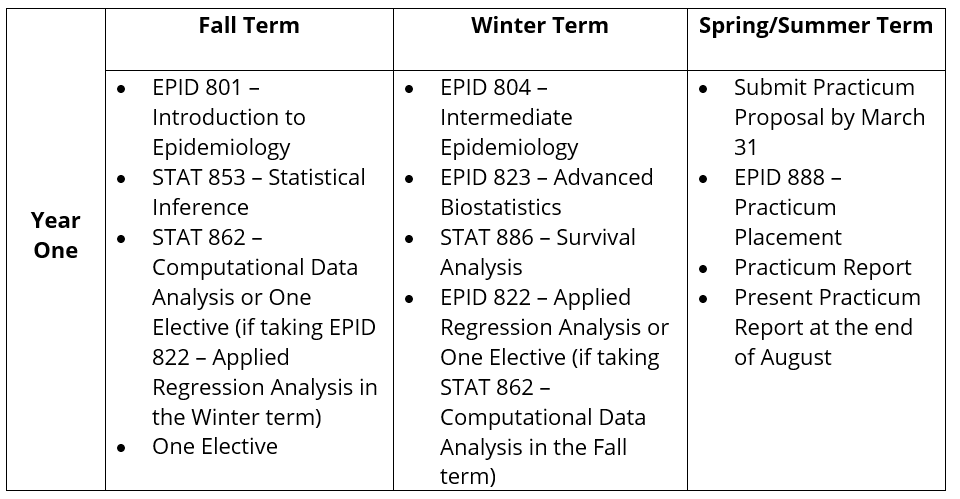Click EPID 888 Practicum Placement item
Screen dimensions: 960x499
point(787,207)
